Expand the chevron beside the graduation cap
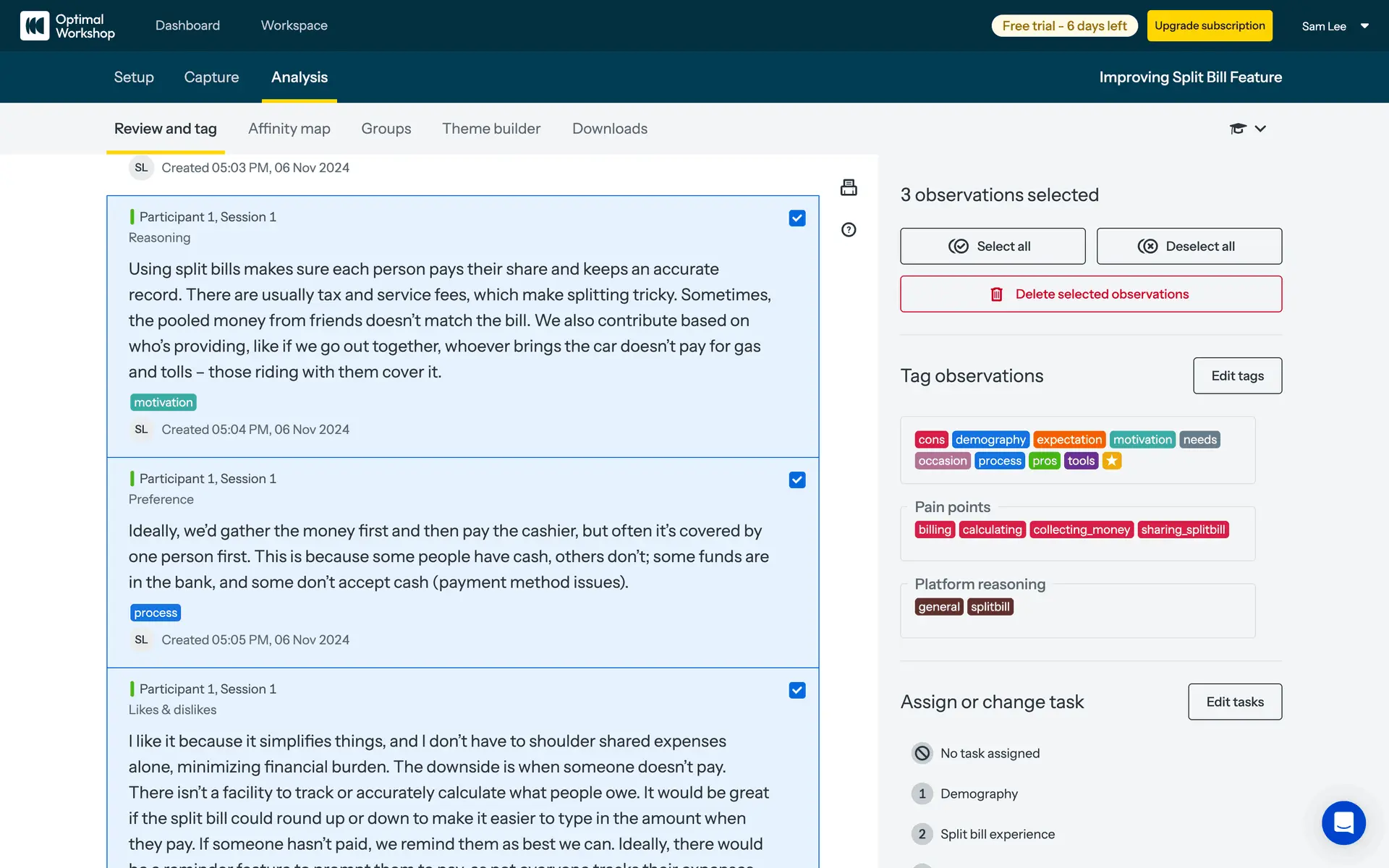The height and width of the screenshot is (868, 1389). click(x=1260, y=129)
